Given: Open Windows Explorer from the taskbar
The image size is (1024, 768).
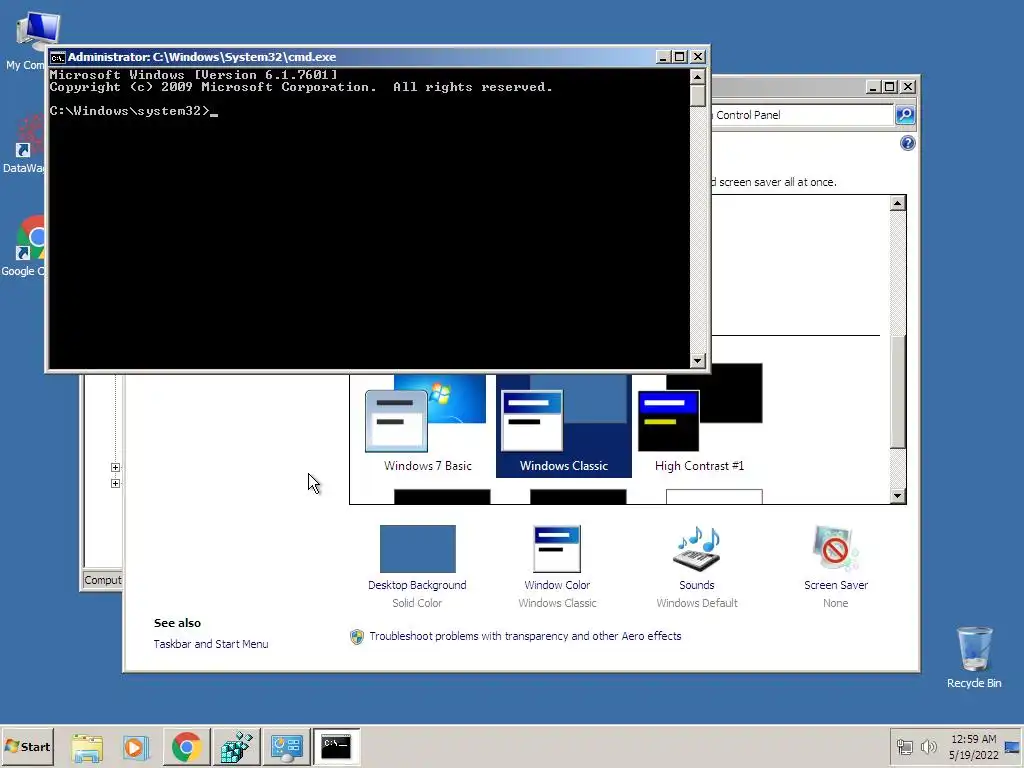Looking at the screenshot, I should [x=87, y=746].
